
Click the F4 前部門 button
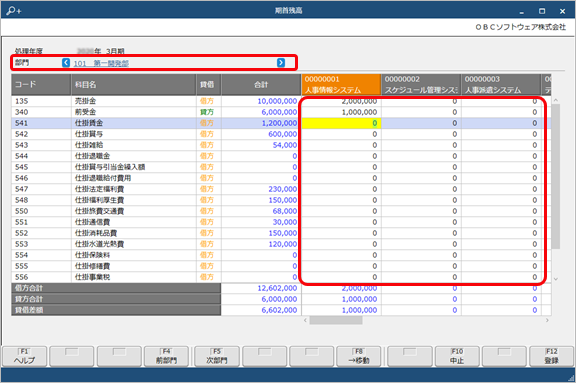pos(166,356)
